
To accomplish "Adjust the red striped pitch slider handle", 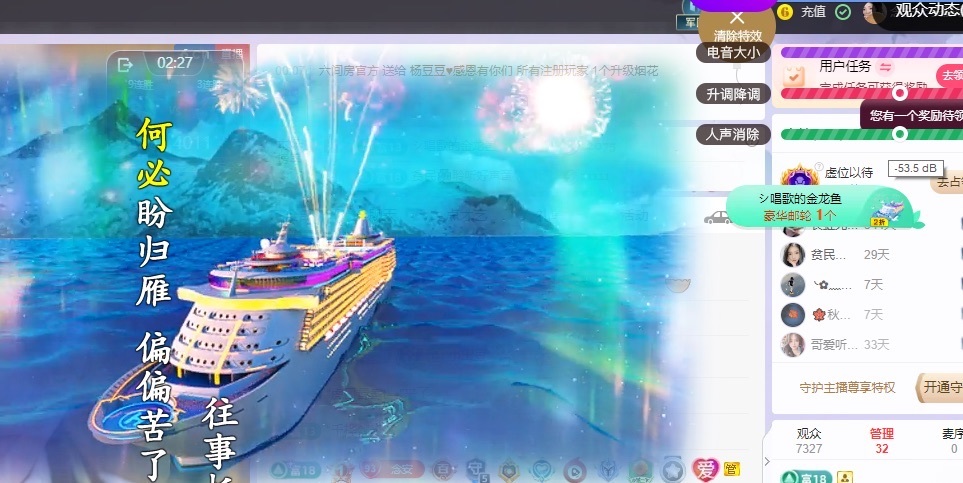I will coord(900,93).
